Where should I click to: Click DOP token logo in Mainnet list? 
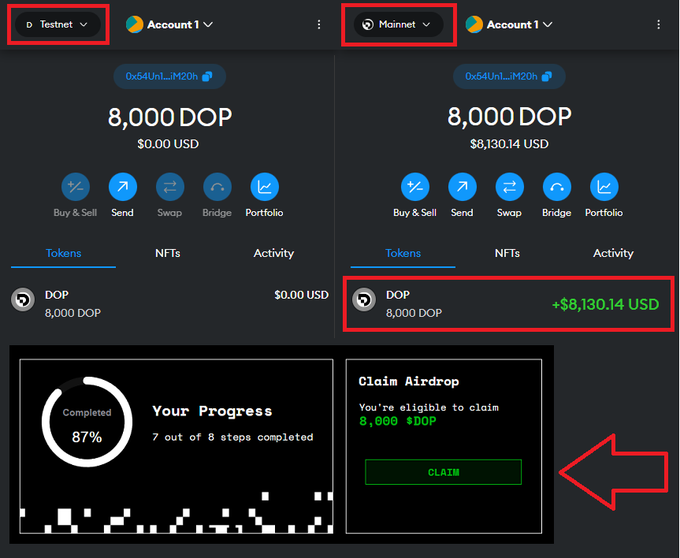point(364,300)
